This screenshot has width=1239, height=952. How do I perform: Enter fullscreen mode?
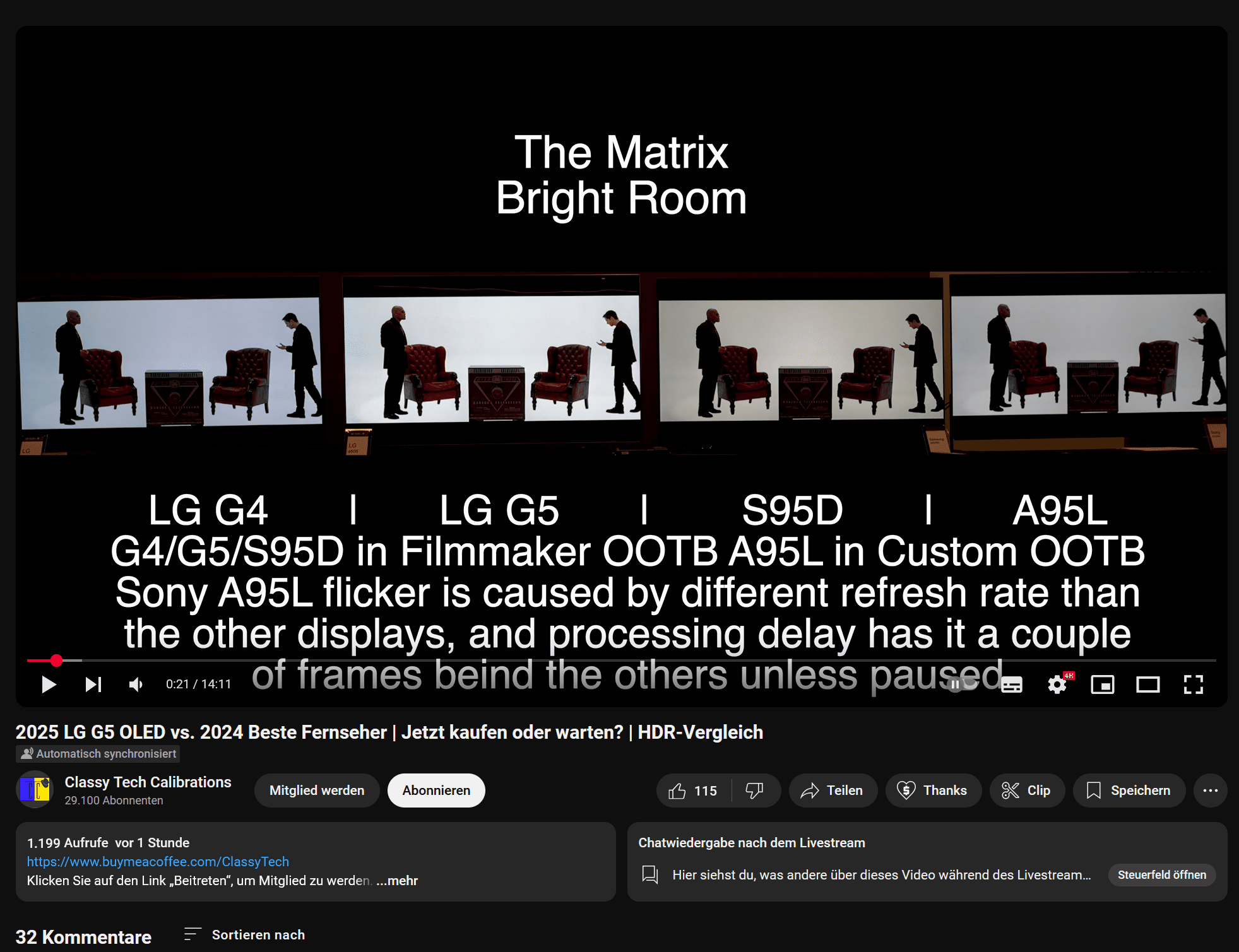(1194, 685)
